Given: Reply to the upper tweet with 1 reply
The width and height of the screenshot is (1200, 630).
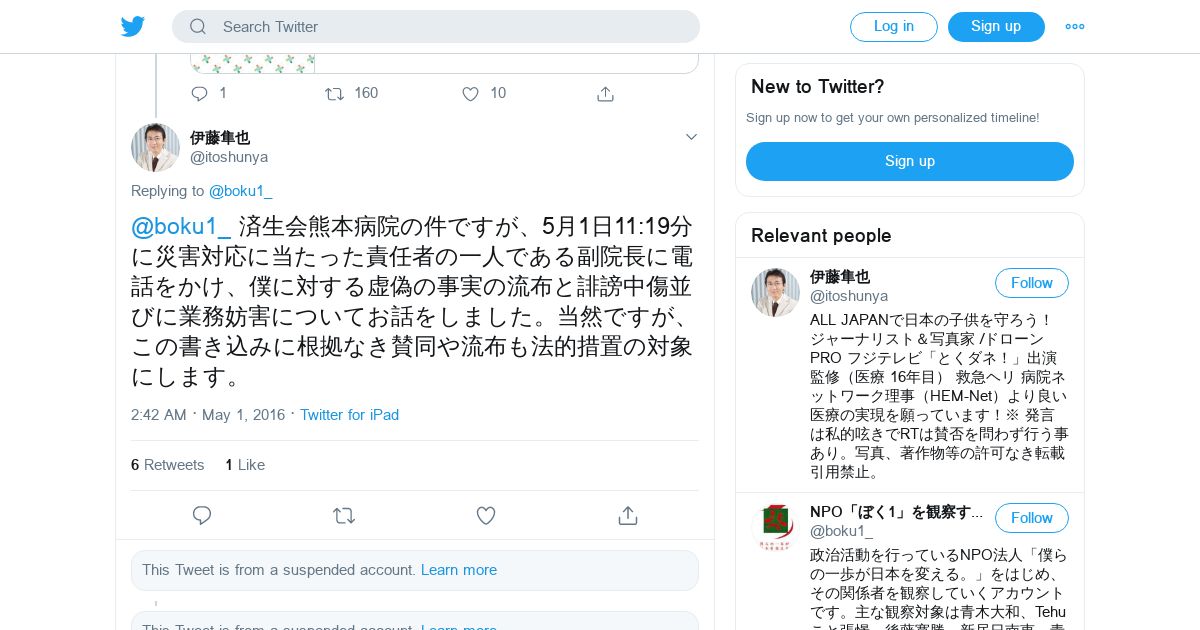Looking at the screenshot, I should click(199, 93).
